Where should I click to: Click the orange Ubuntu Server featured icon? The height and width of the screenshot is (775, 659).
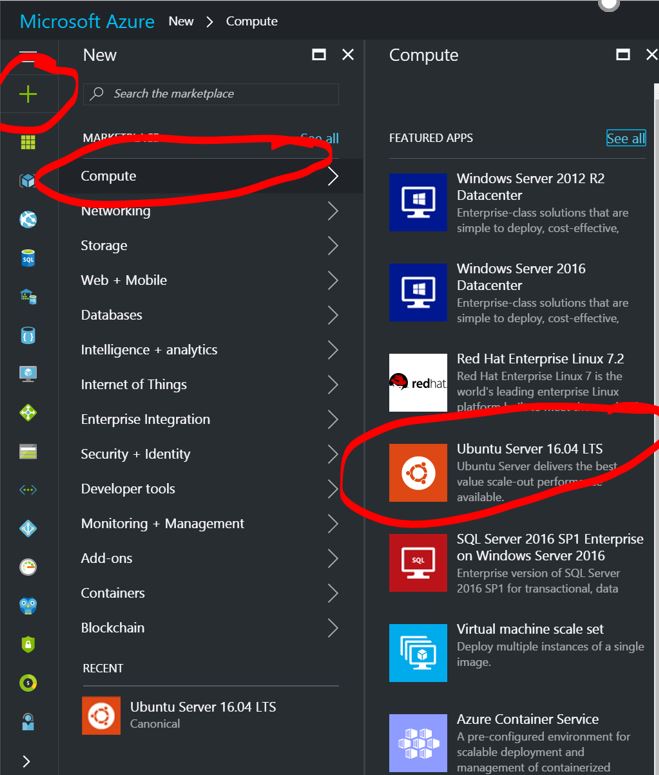pyautogui.click(x=418, y=473)
